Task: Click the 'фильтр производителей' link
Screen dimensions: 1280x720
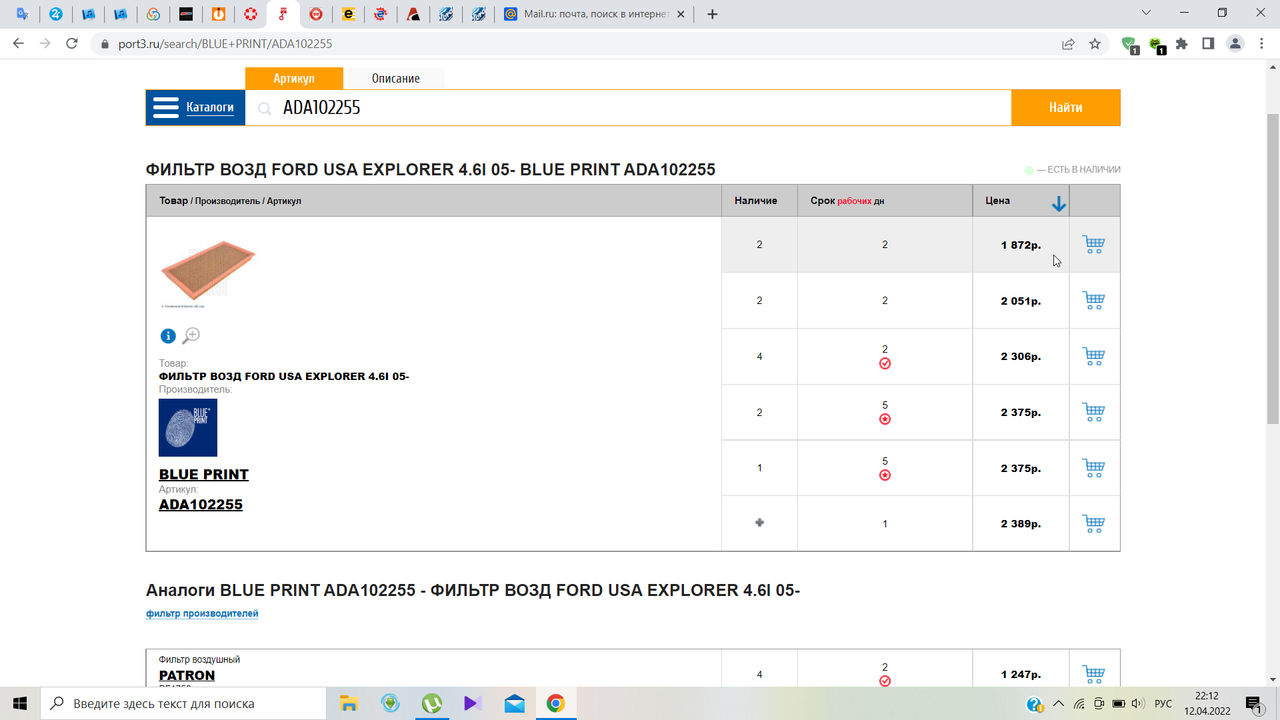Action: pyautogui.click(x=202, y=613)
